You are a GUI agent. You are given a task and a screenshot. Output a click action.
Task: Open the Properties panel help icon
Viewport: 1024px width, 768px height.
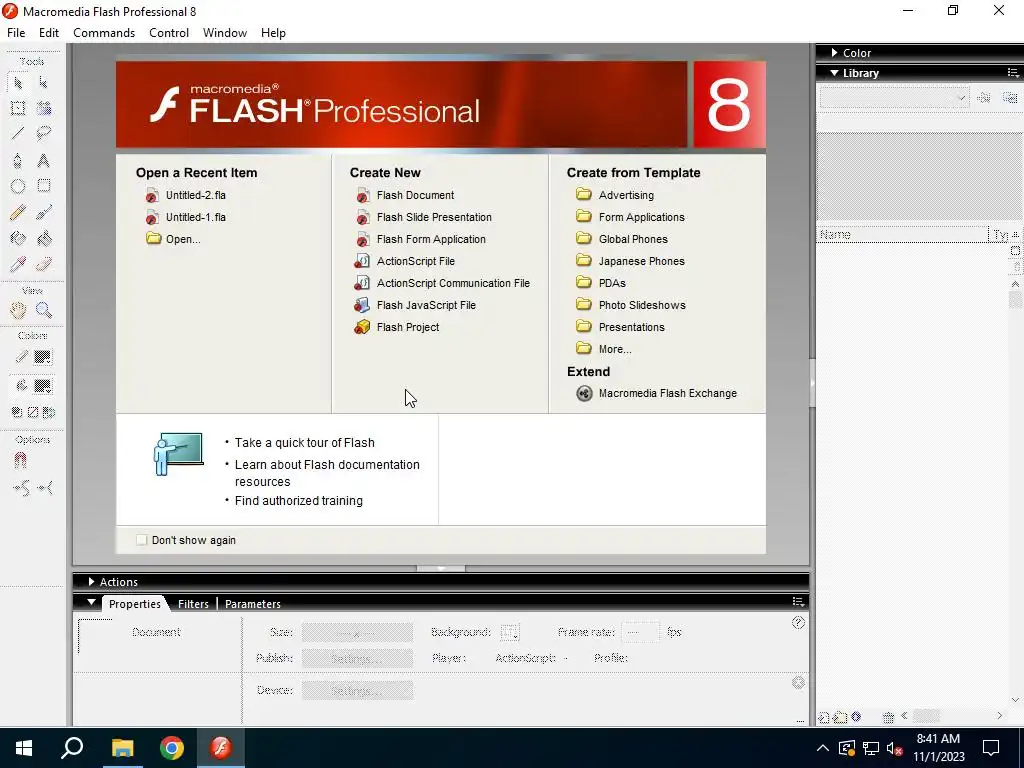(x=798, y=622)
